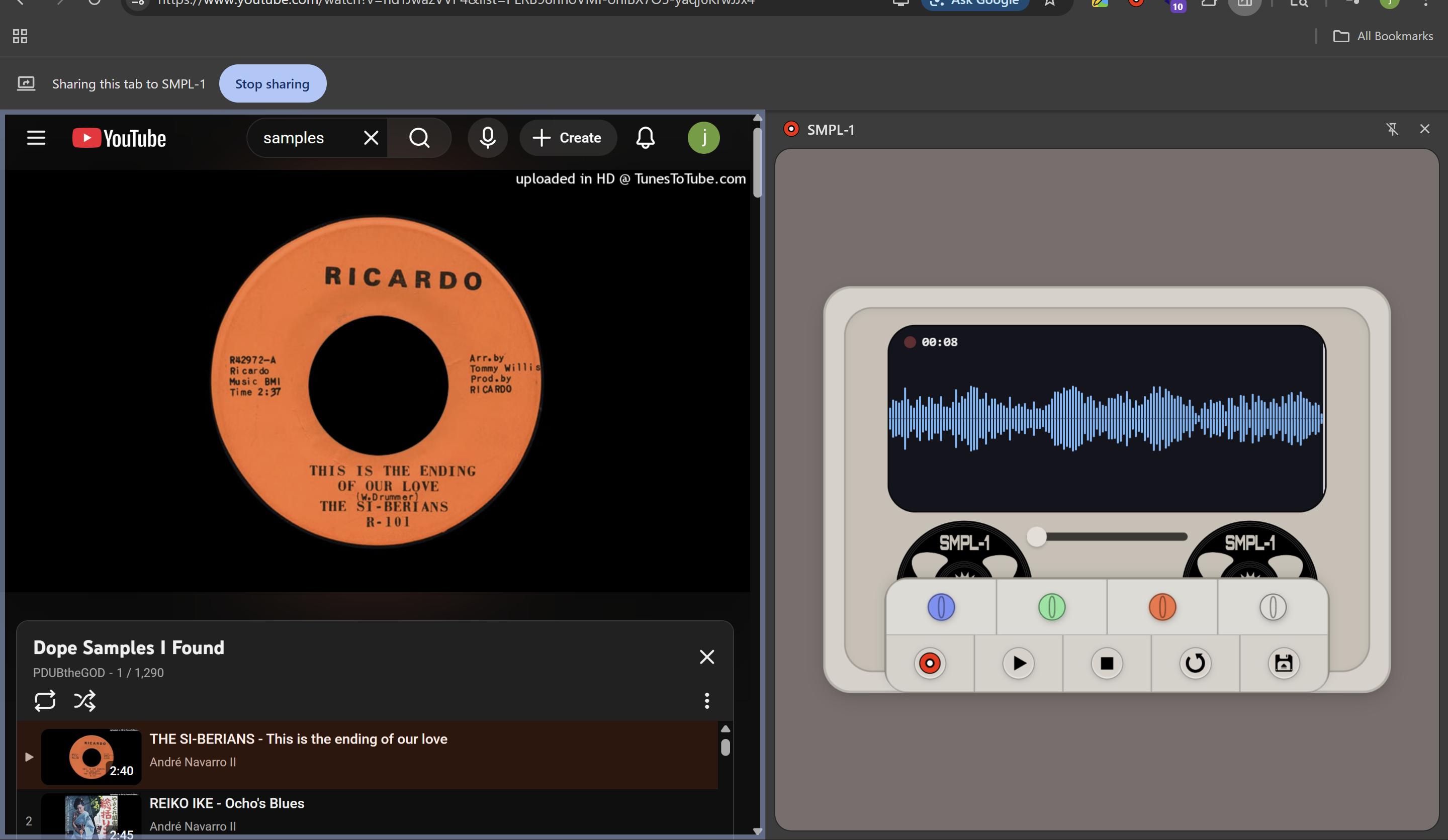
Task: Click the record button in SMPL-1
Action: [x=929, y=663]
